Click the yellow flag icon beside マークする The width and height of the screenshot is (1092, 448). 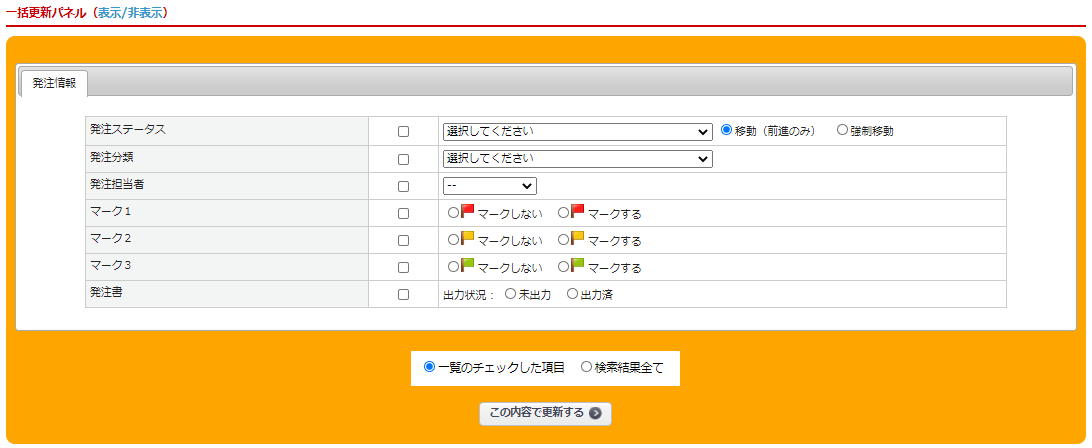pyautogui.click(x=577, y=238)
